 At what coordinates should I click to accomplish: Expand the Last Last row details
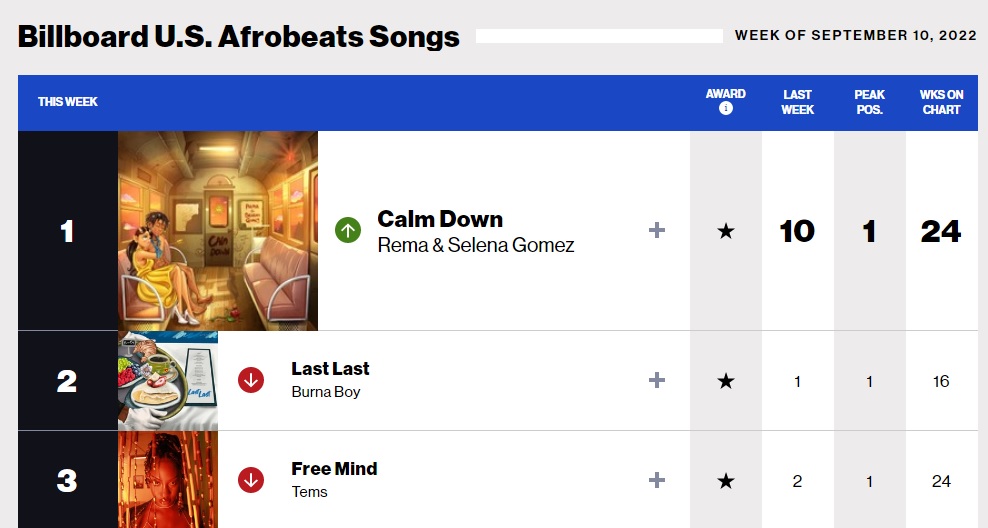[x=657, y=380]
